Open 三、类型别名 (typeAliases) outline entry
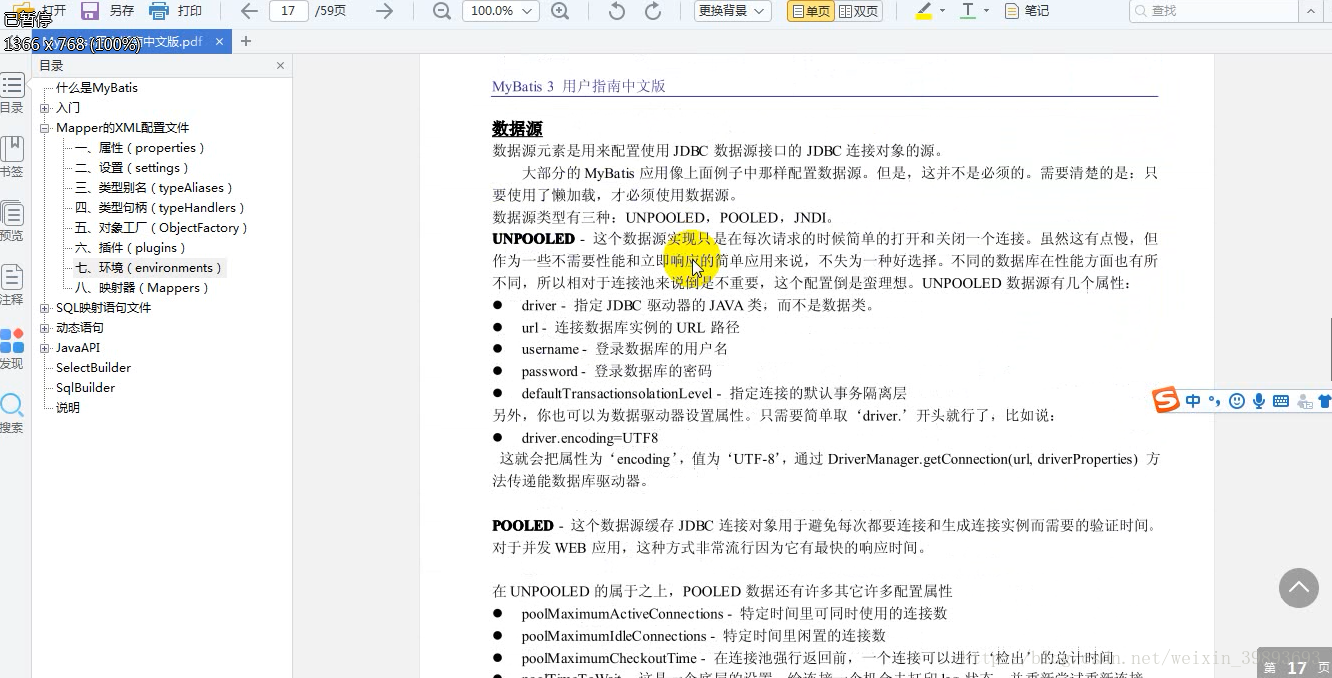This screenshot has height=678, width=1332. [x=154, y=188]
